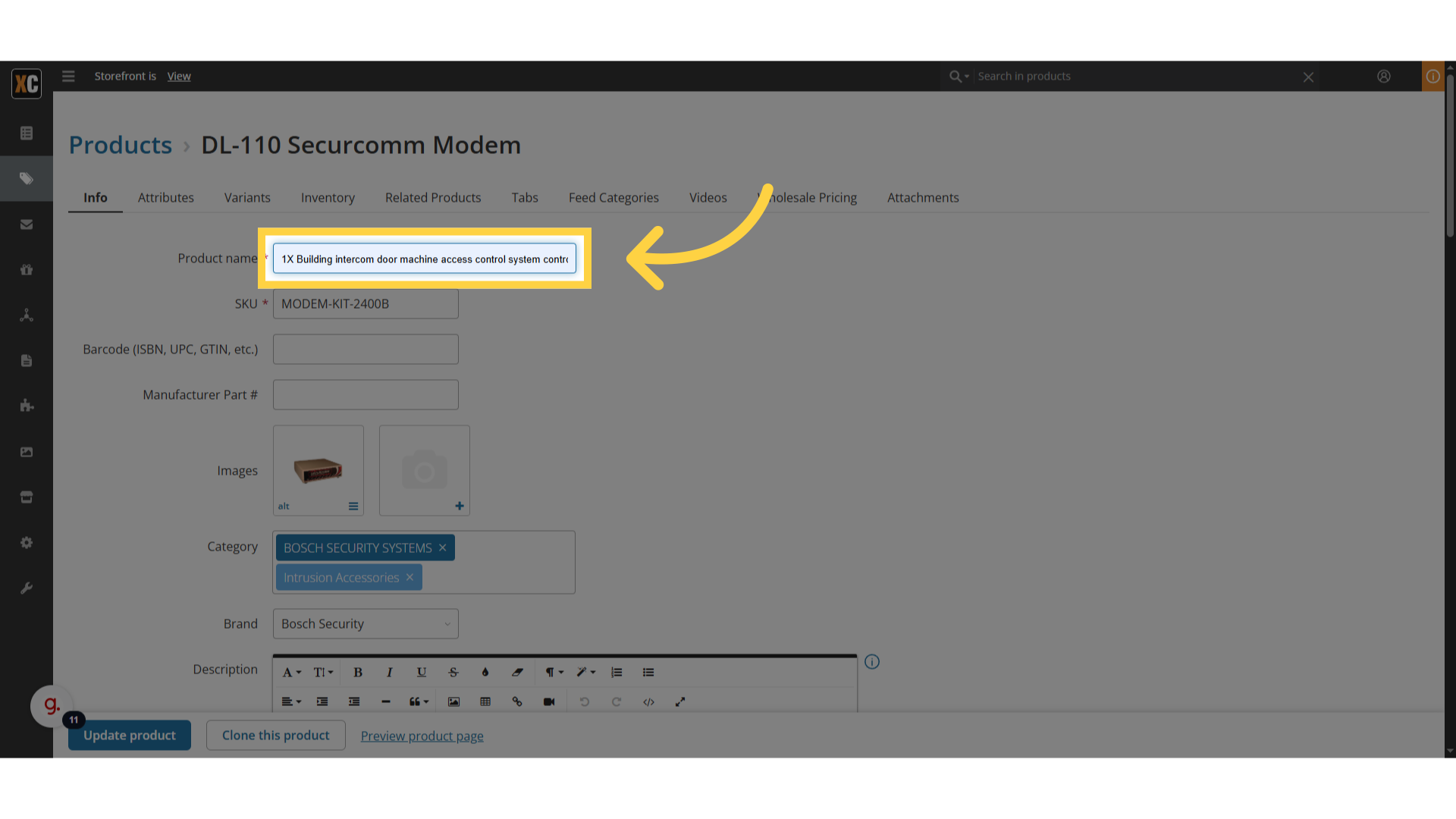The width and height of the screenshot is (1456, 819).
Task: Add new image via empty placeholder
Action: click(x=425, y=471)
